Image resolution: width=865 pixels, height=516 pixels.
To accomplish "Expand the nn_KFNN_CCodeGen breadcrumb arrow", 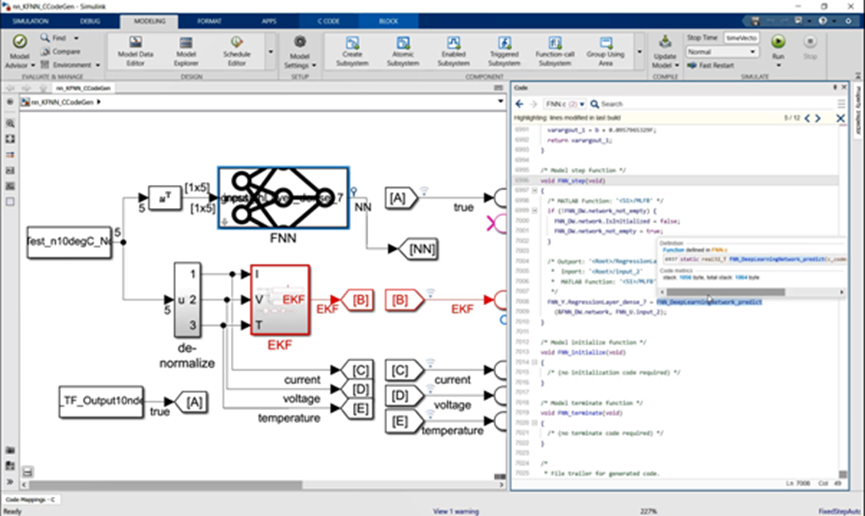I will pyautogui.click(x=99, y=102).
